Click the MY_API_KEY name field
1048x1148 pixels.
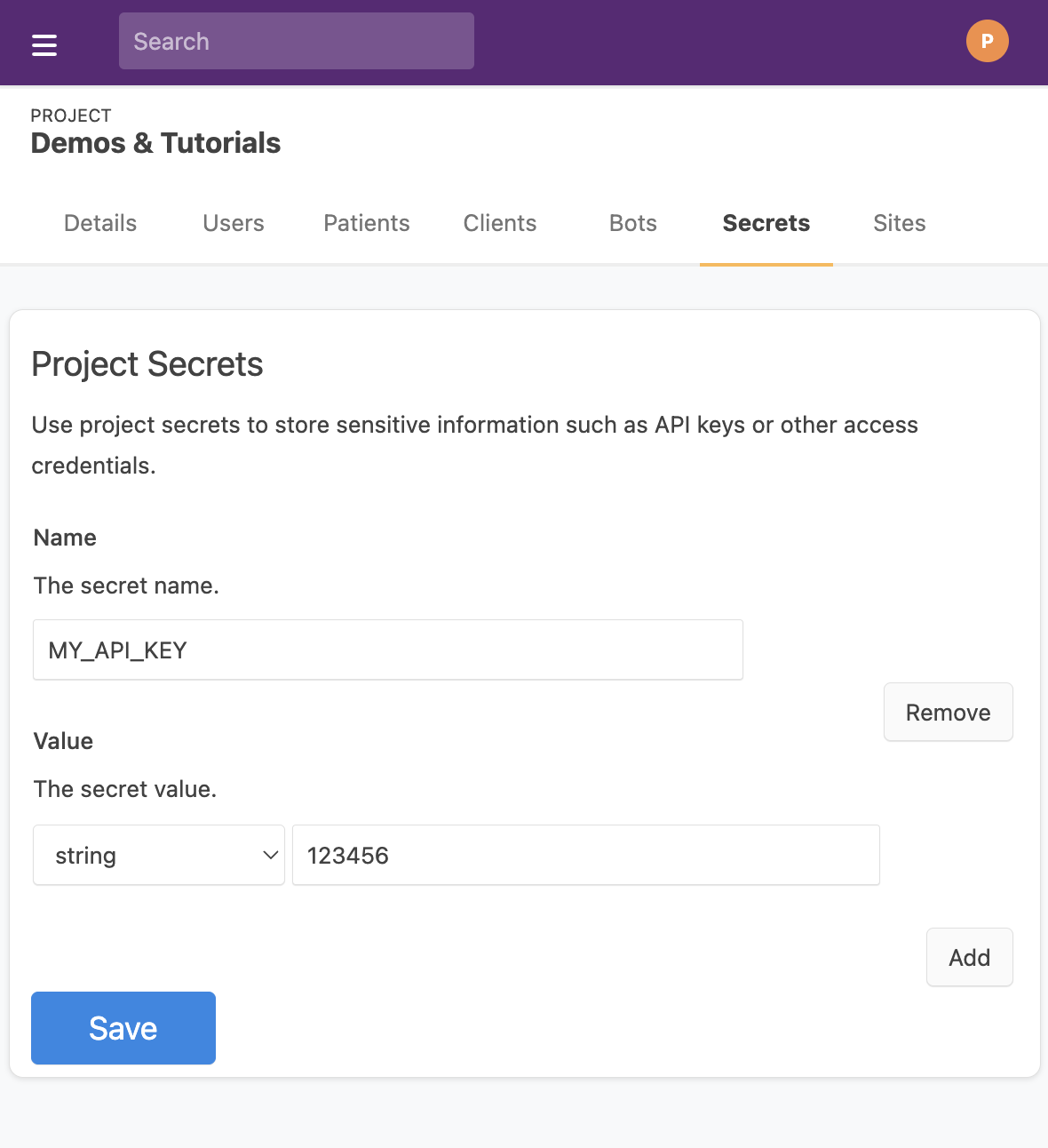click(x=387, y=650)
